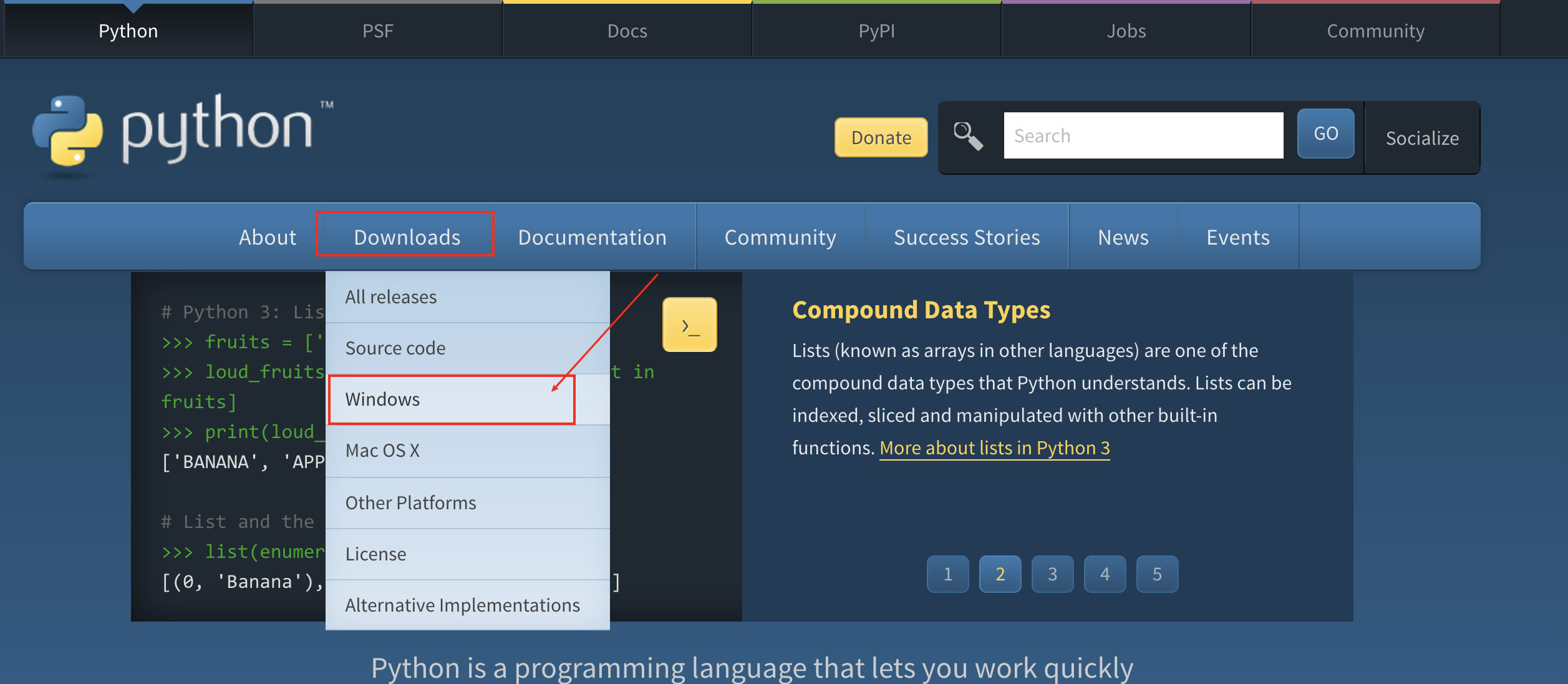1568x684 pixels.
Task: Launch the interactive shell terminal icon
Action: click(689, 325)
